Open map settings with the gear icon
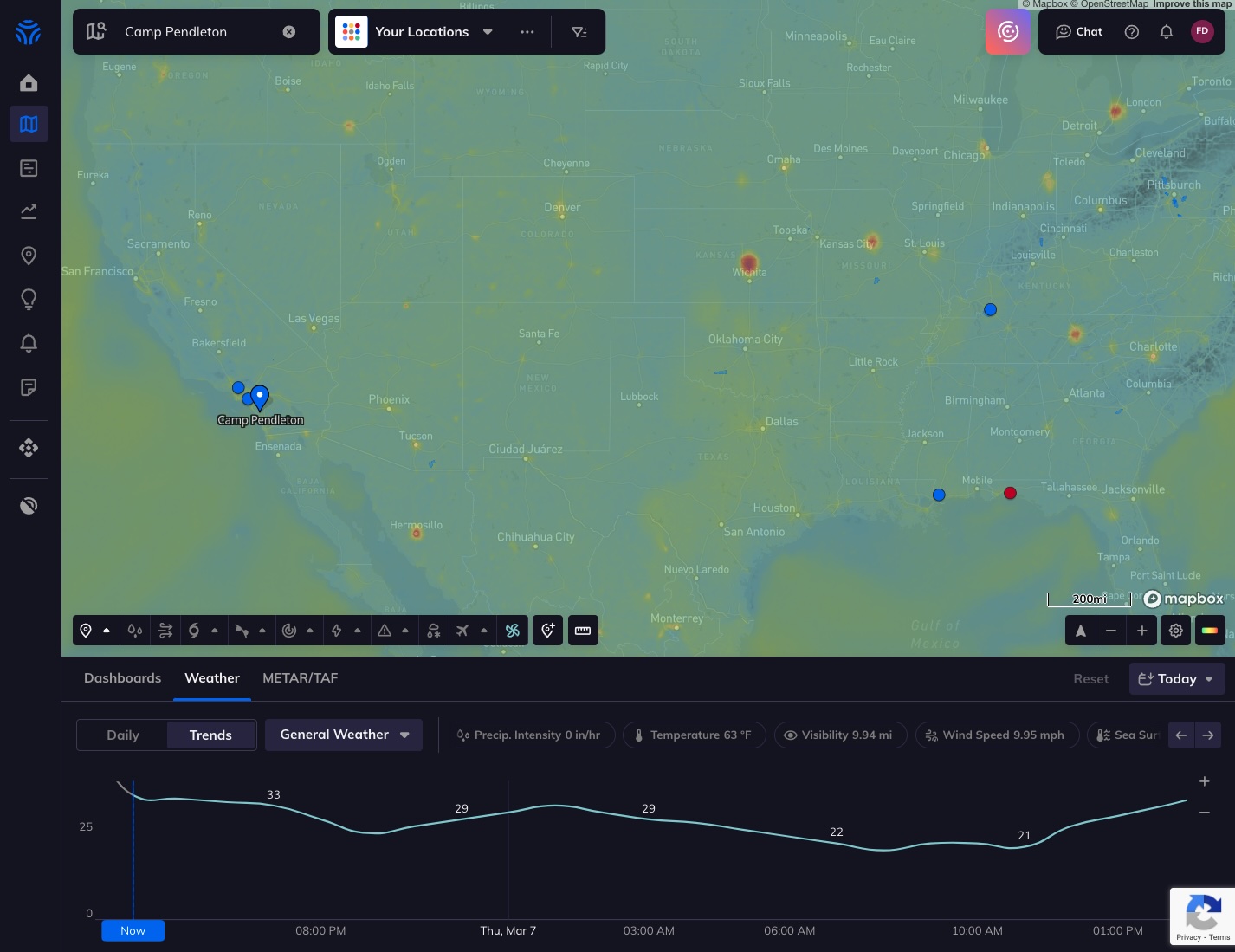Image resolution: width=1235 pixels, height=952 pixels. [x=1175, y=630]
